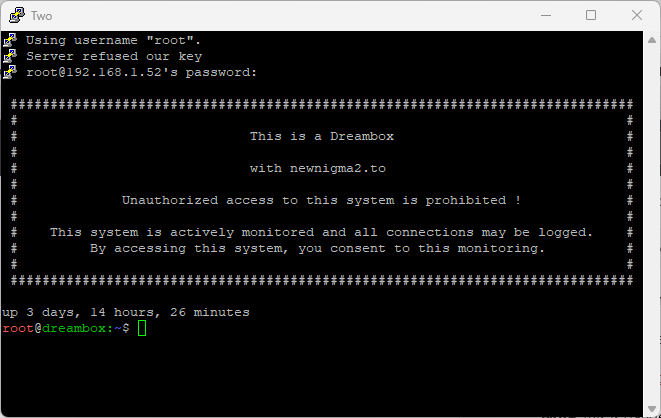661x418 pixels.
Task: Maximize the Two terminal window
Action: [x=591, y=16]
